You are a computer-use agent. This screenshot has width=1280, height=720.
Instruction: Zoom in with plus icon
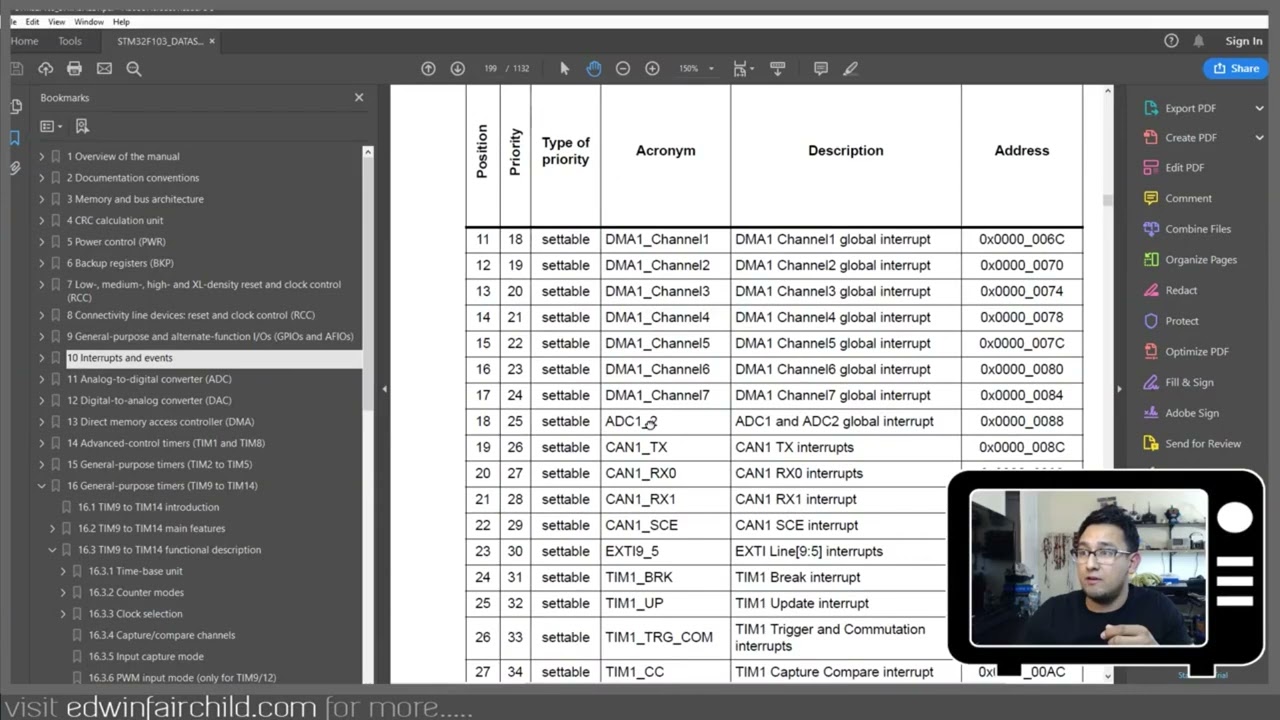(652, 68)
